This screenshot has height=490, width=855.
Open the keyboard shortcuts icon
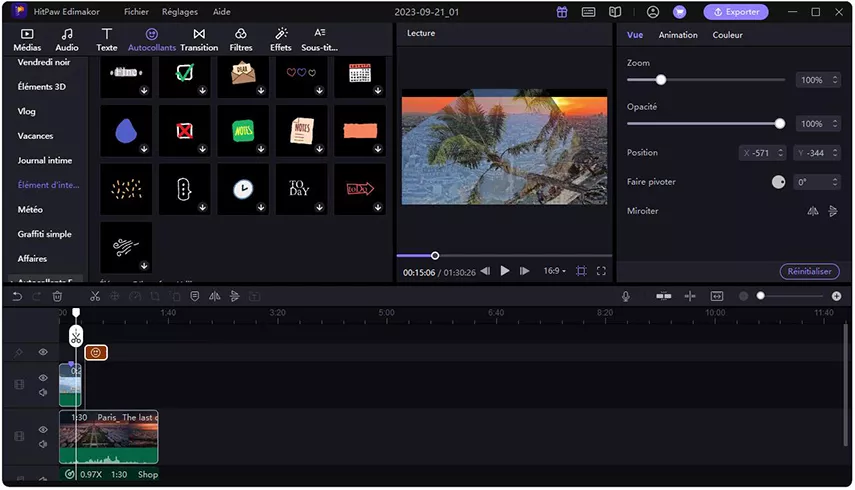point(588,12)
